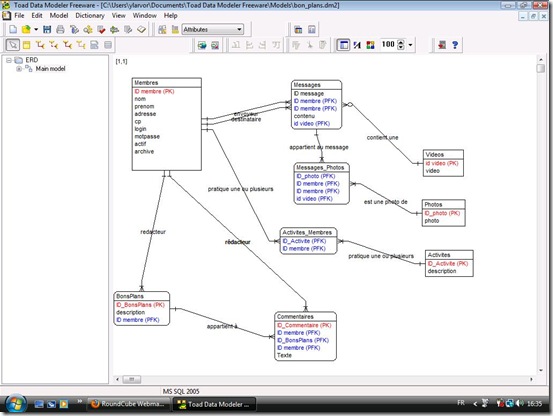Switch to RoundCube Webmail taskbar button
The height and width of the screenshot is (416, 553).
click(x=129, y=404)
